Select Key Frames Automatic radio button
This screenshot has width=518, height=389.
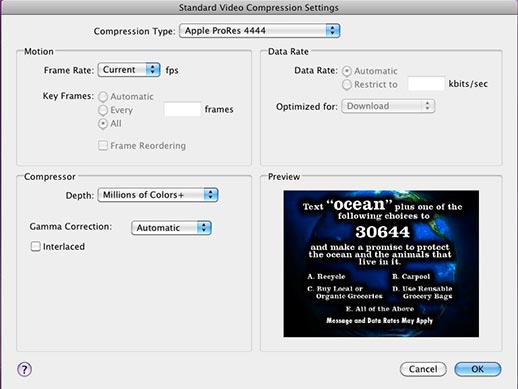tap(103, 97)
